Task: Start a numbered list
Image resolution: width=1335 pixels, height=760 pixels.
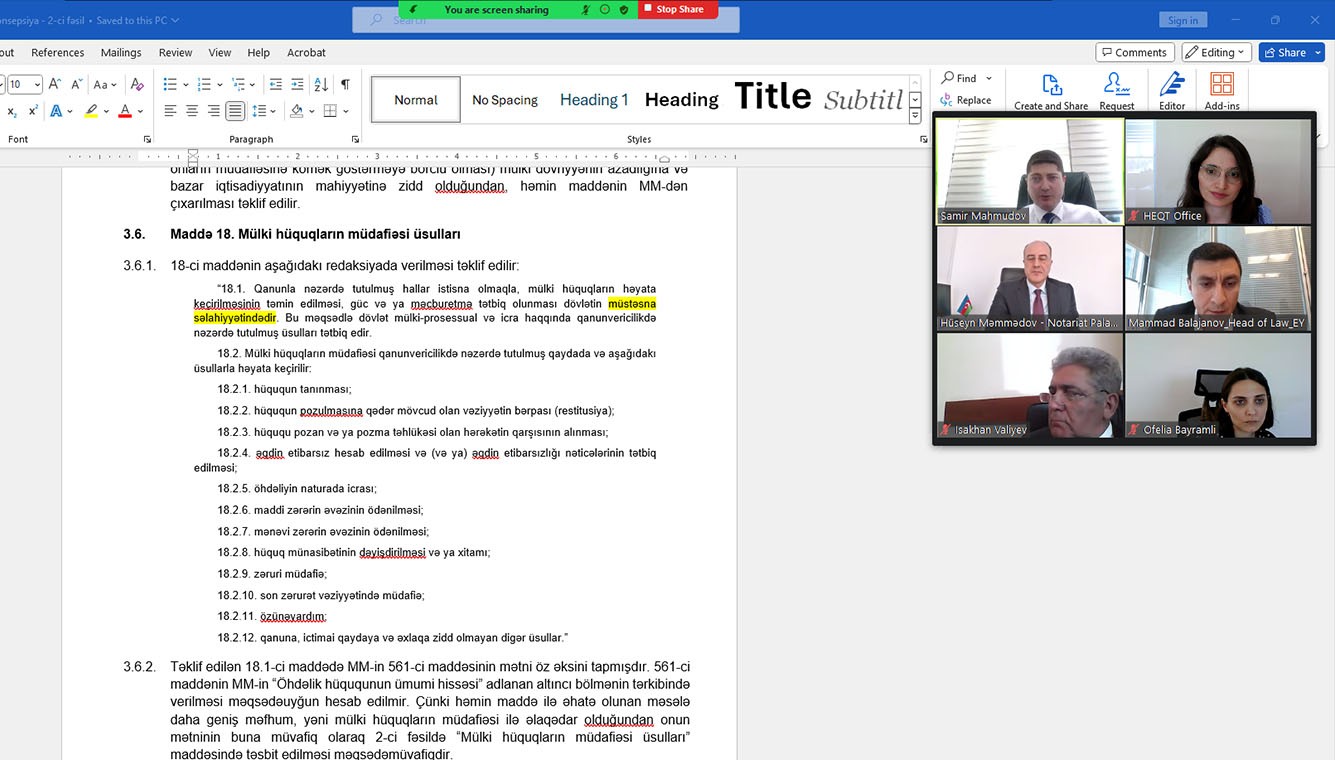Action: 204,85
